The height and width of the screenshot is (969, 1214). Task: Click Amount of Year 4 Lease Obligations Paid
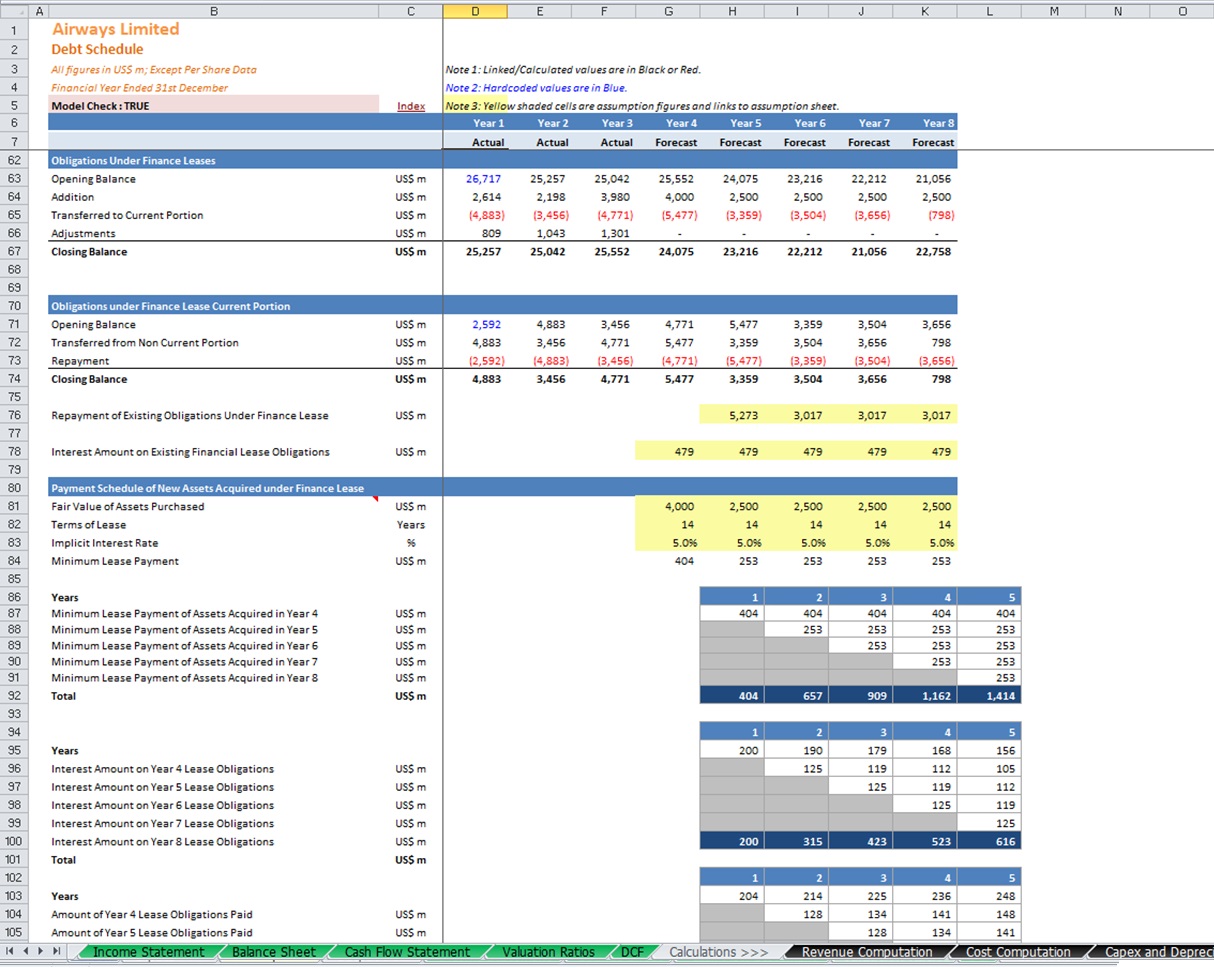[151, 914]
